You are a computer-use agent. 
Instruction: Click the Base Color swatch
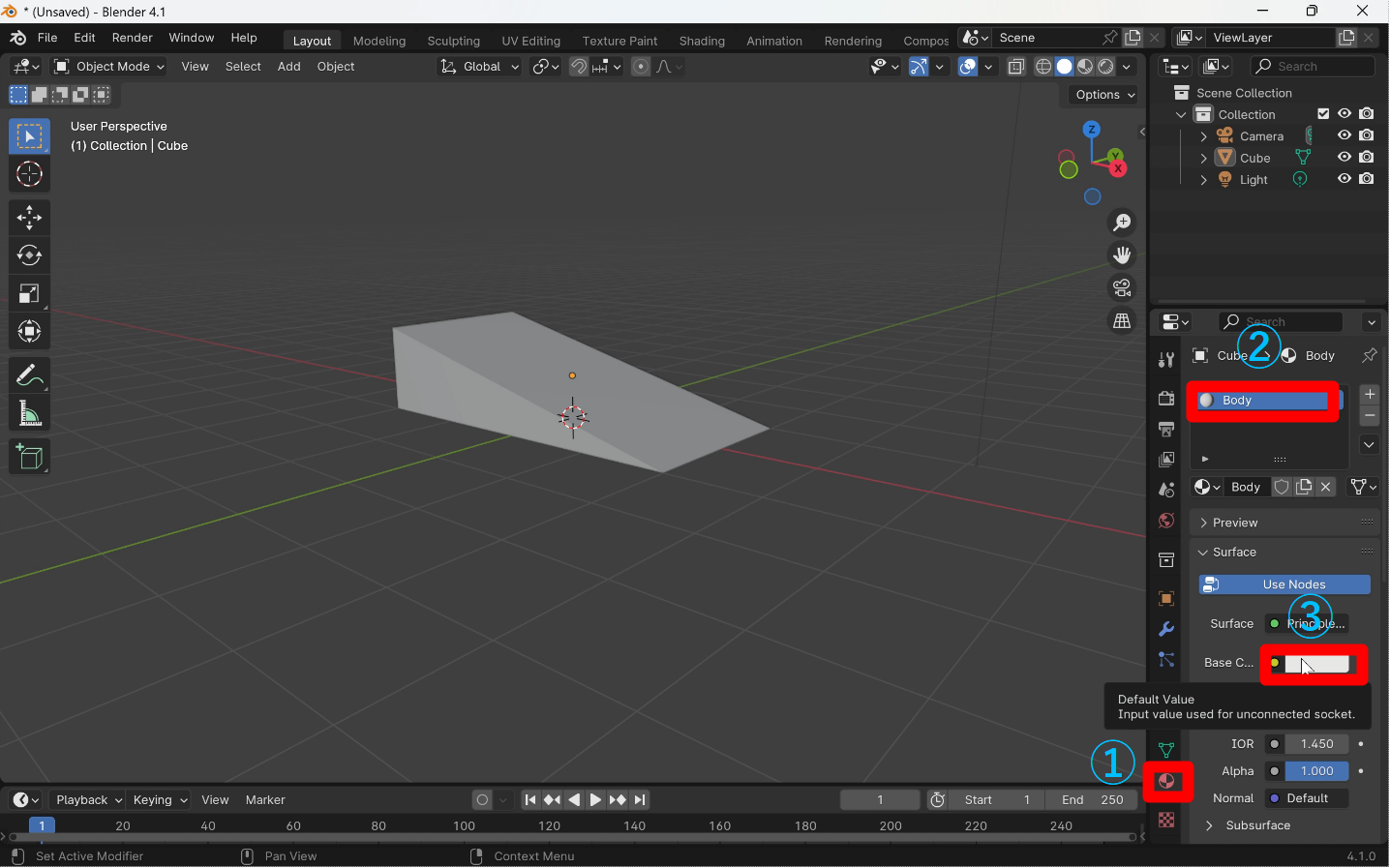coord(1316,664)
